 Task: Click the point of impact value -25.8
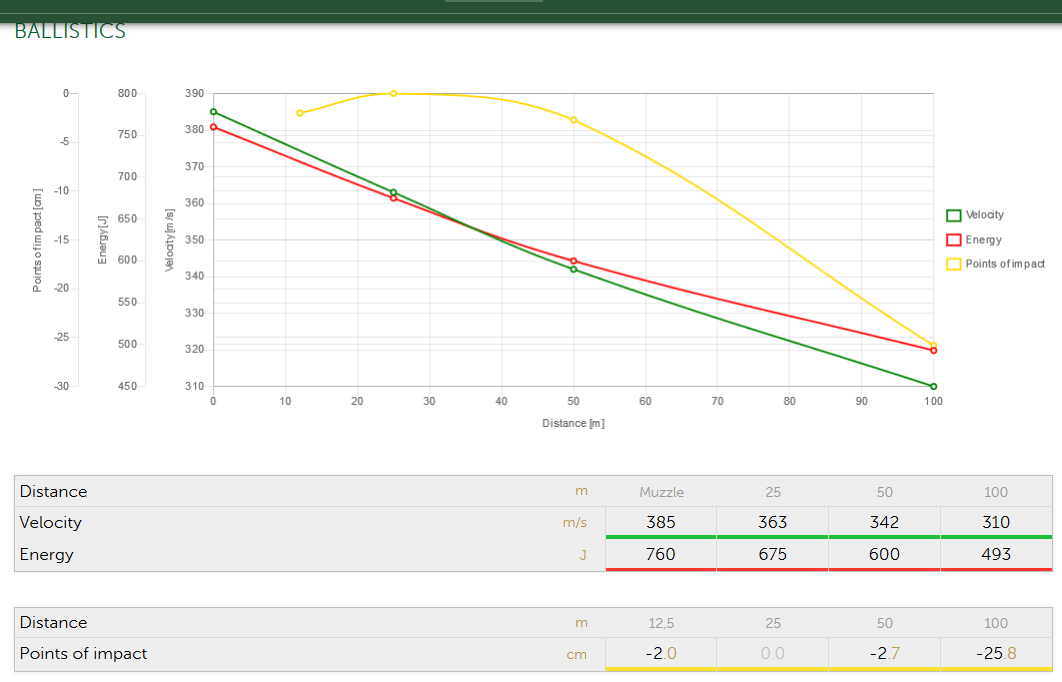996,653
